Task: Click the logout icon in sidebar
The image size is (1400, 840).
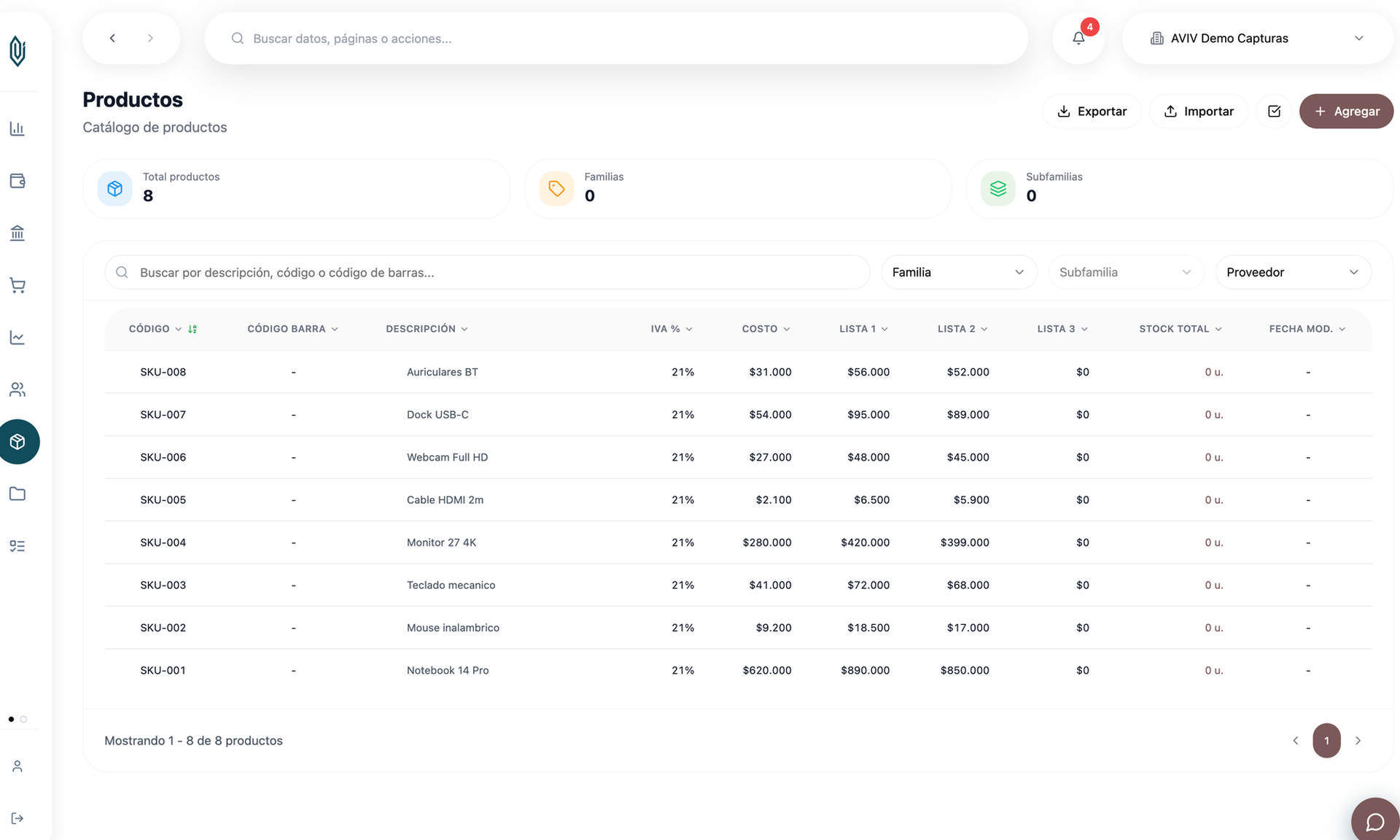Action: coord(17,818)
